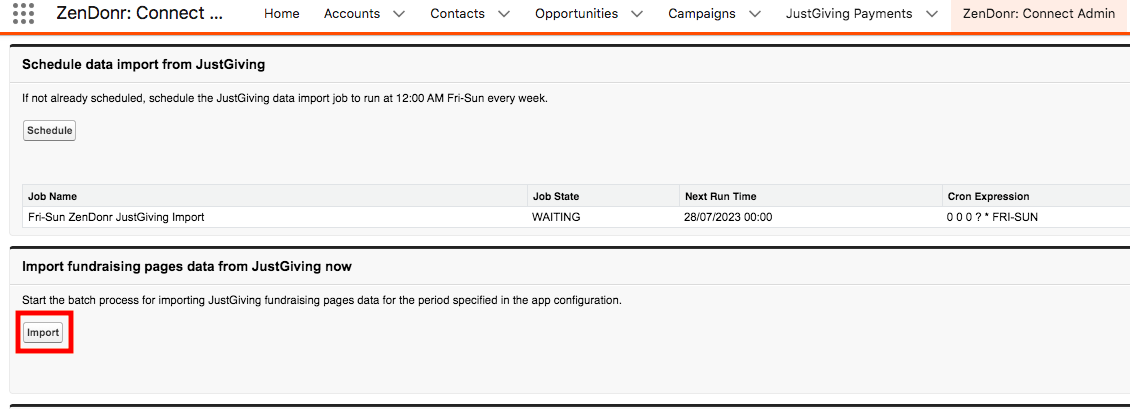Go to the Home tab
The width and height of the screenshot is (1130, 409).
point(282,14)
